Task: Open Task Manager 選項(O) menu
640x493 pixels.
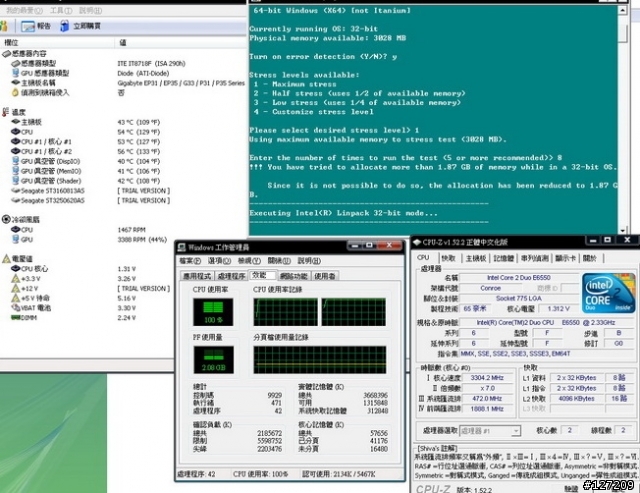Action: [x=219, y=261]
